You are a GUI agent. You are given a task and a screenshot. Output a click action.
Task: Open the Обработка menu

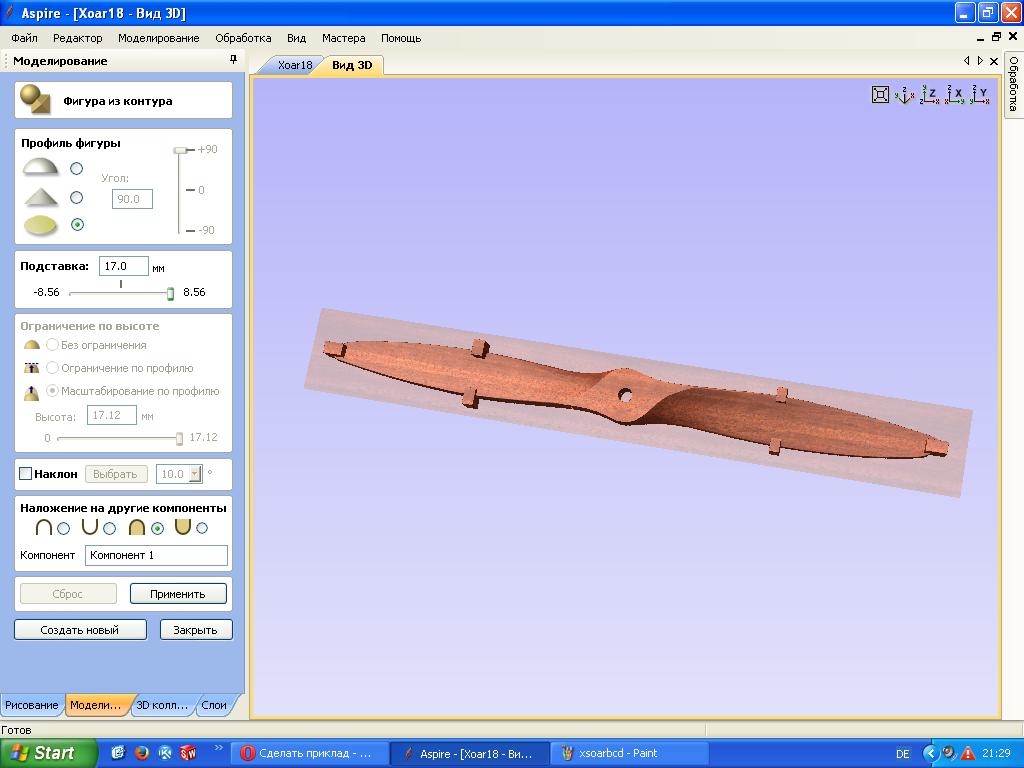coord(243,38)
